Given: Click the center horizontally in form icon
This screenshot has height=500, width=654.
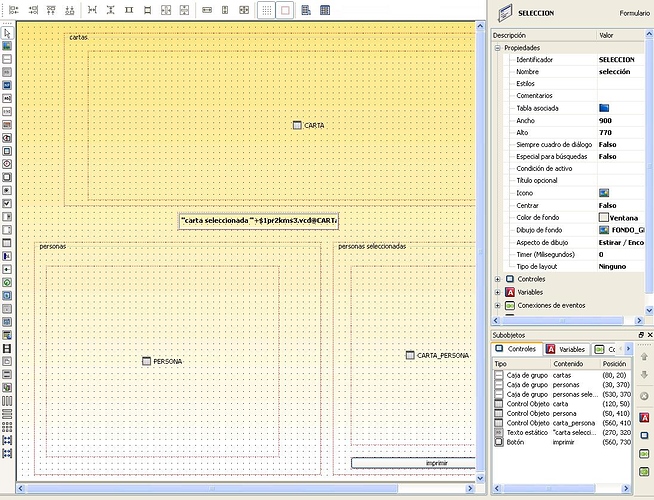Looking at the screenshot, I should click(166, 10).
